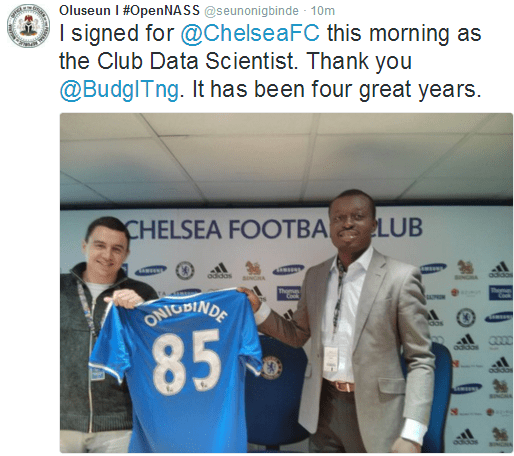
Task: Open the tweet's 10m timestamp
Action: [x=322, y=11]
